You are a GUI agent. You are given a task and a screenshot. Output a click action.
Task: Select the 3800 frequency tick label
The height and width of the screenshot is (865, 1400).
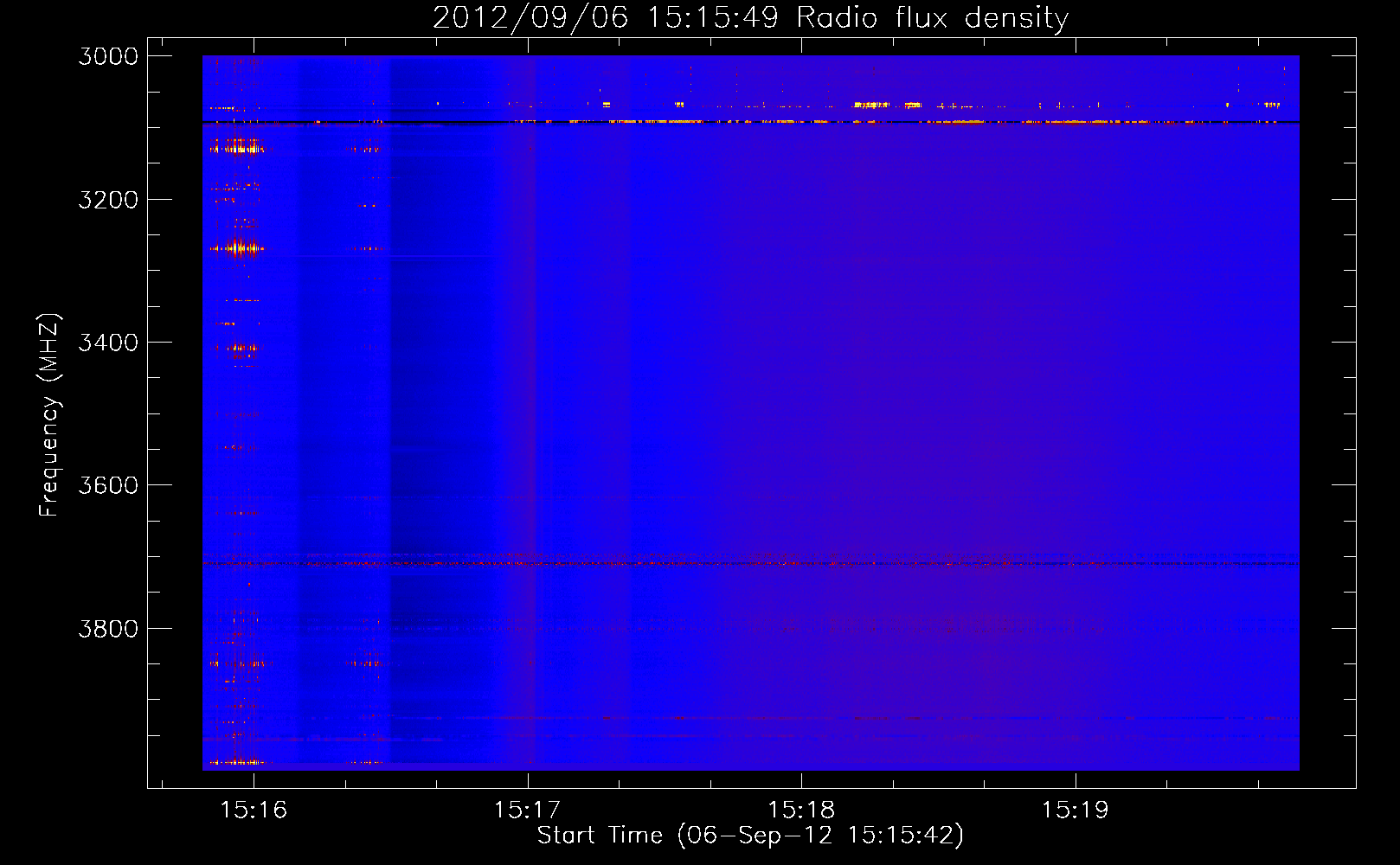pyautogui.click(x=108, y=629)
